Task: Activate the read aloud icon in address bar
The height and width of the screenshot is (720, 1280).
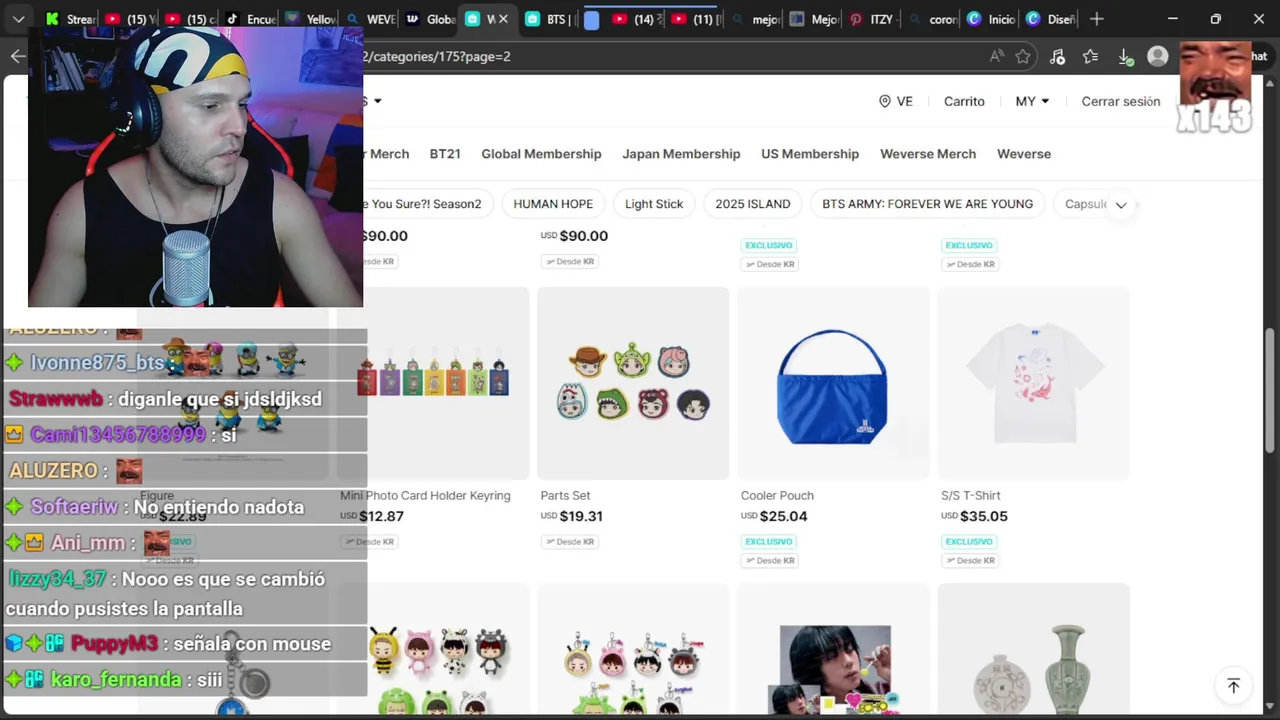Action: coord(996,57)
